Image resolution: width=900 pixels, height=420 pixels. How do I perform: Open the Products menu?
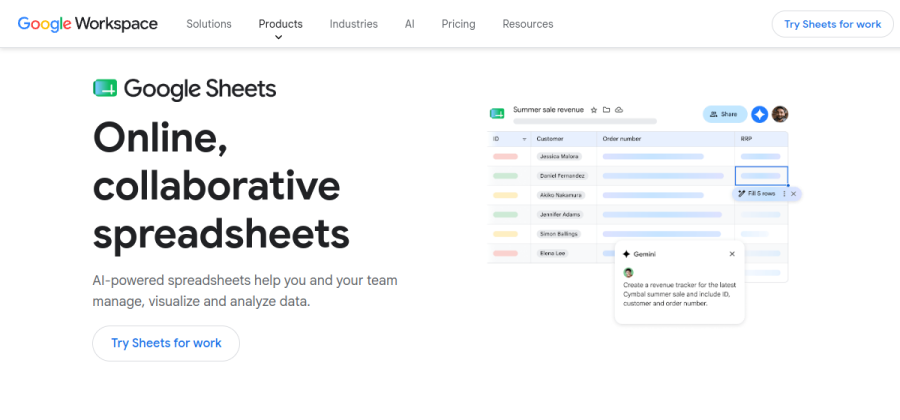click(x=280, y=24)
